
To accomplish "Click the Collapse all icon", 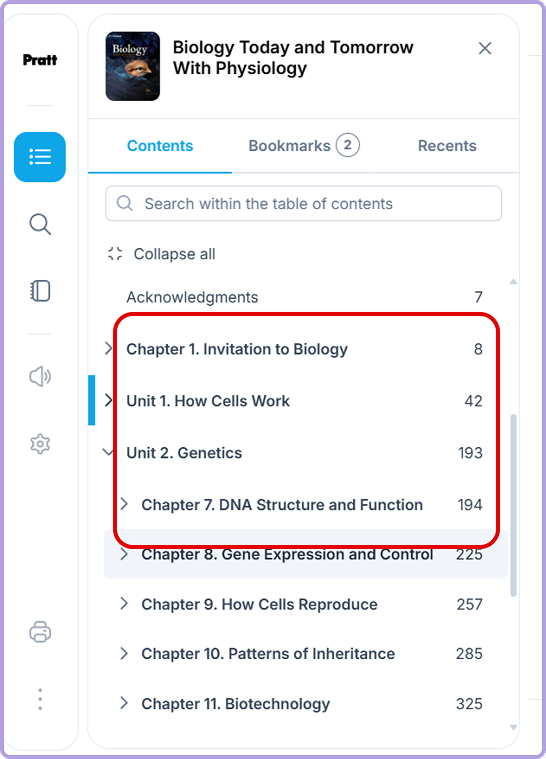I will [x=115, y=254].
